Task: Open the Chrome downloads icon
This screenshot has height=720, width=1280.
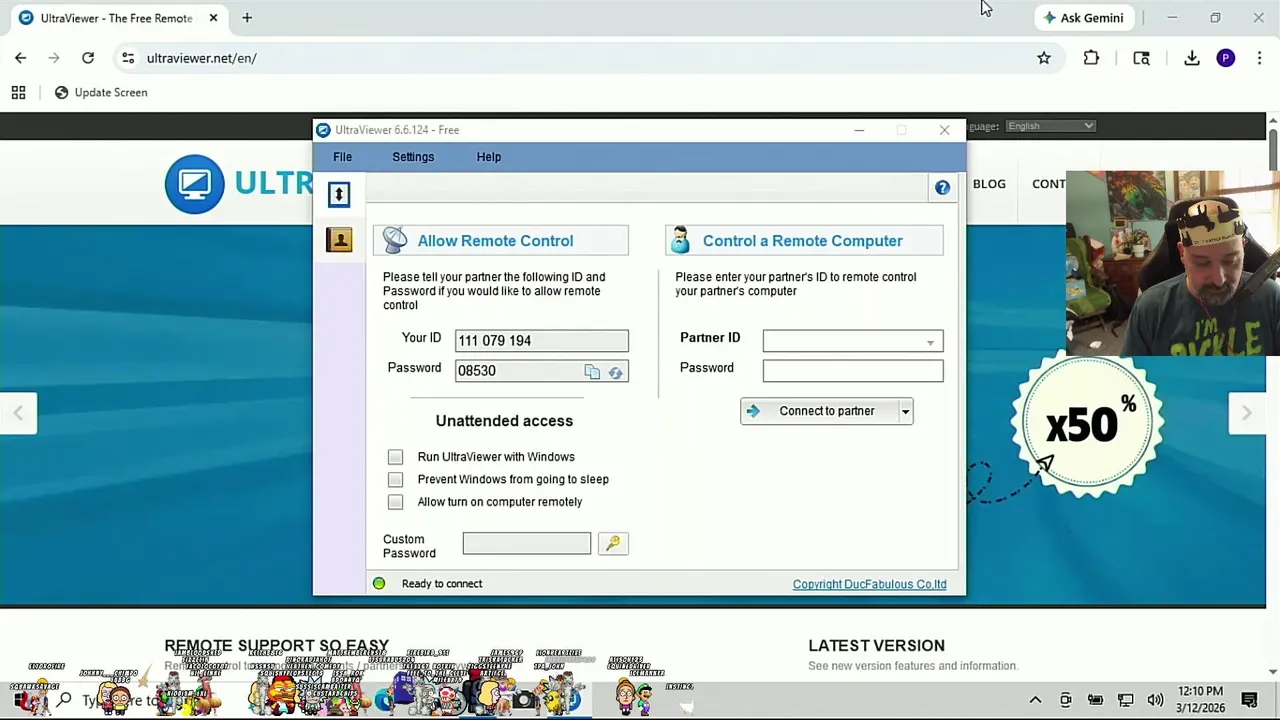Action: (x=1192, y=58)
